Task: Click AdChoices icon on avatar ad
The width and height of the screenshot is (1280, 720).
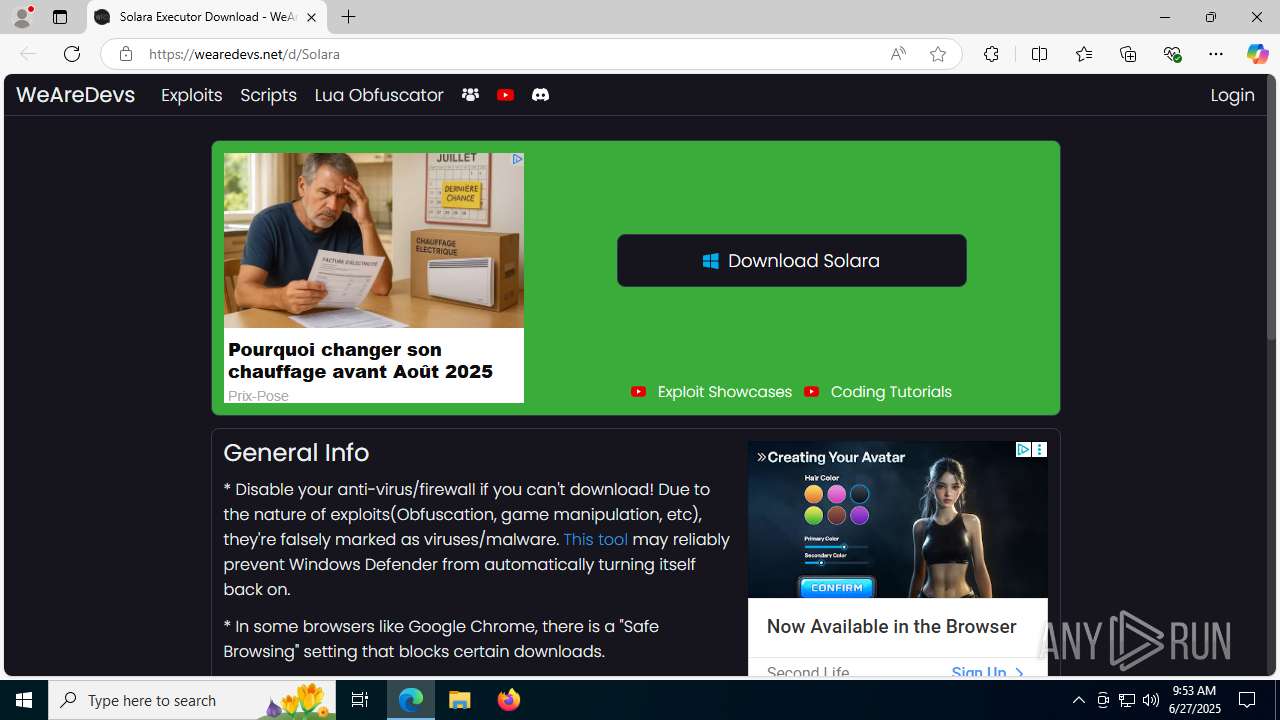Action: click(1023, 450)
